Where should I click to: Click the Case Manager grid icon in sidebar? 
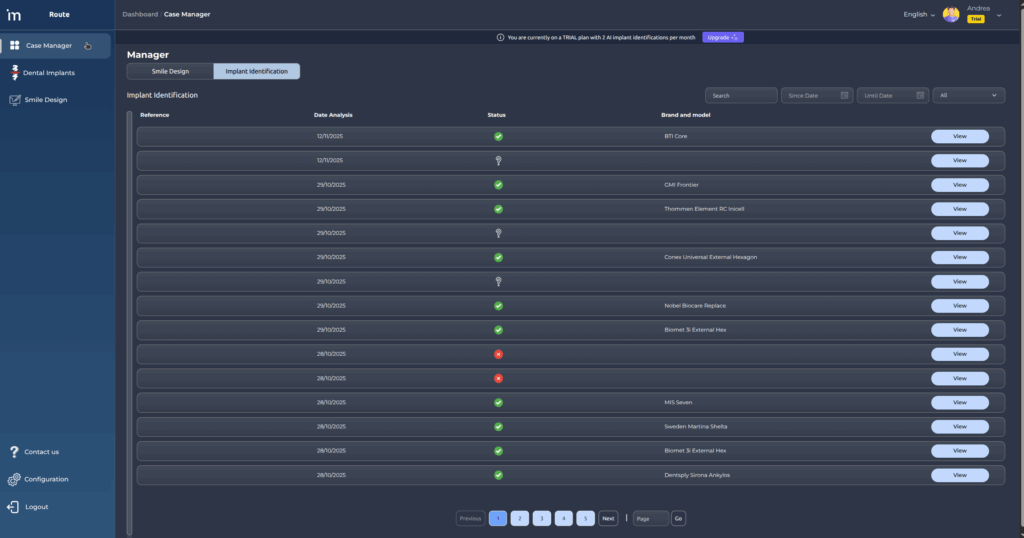click(15, 45)
